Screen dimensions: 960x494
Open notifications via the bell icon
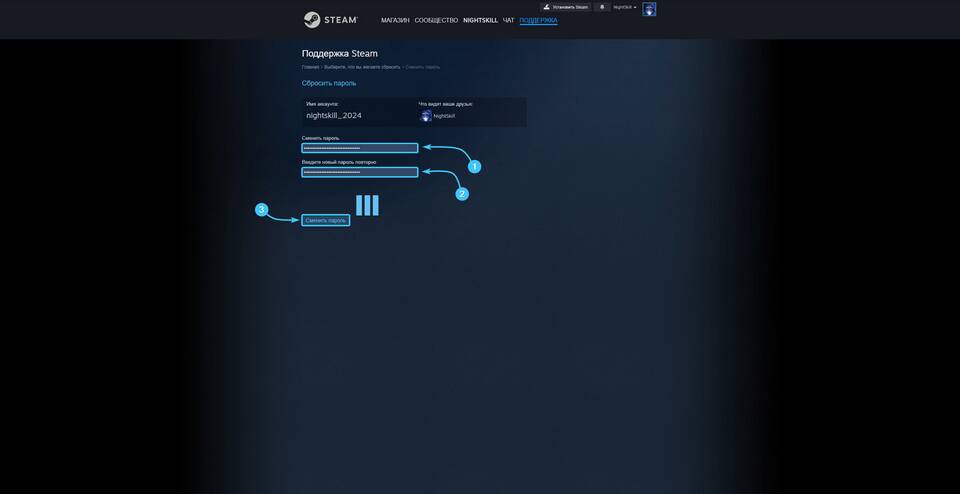[602, 7]
